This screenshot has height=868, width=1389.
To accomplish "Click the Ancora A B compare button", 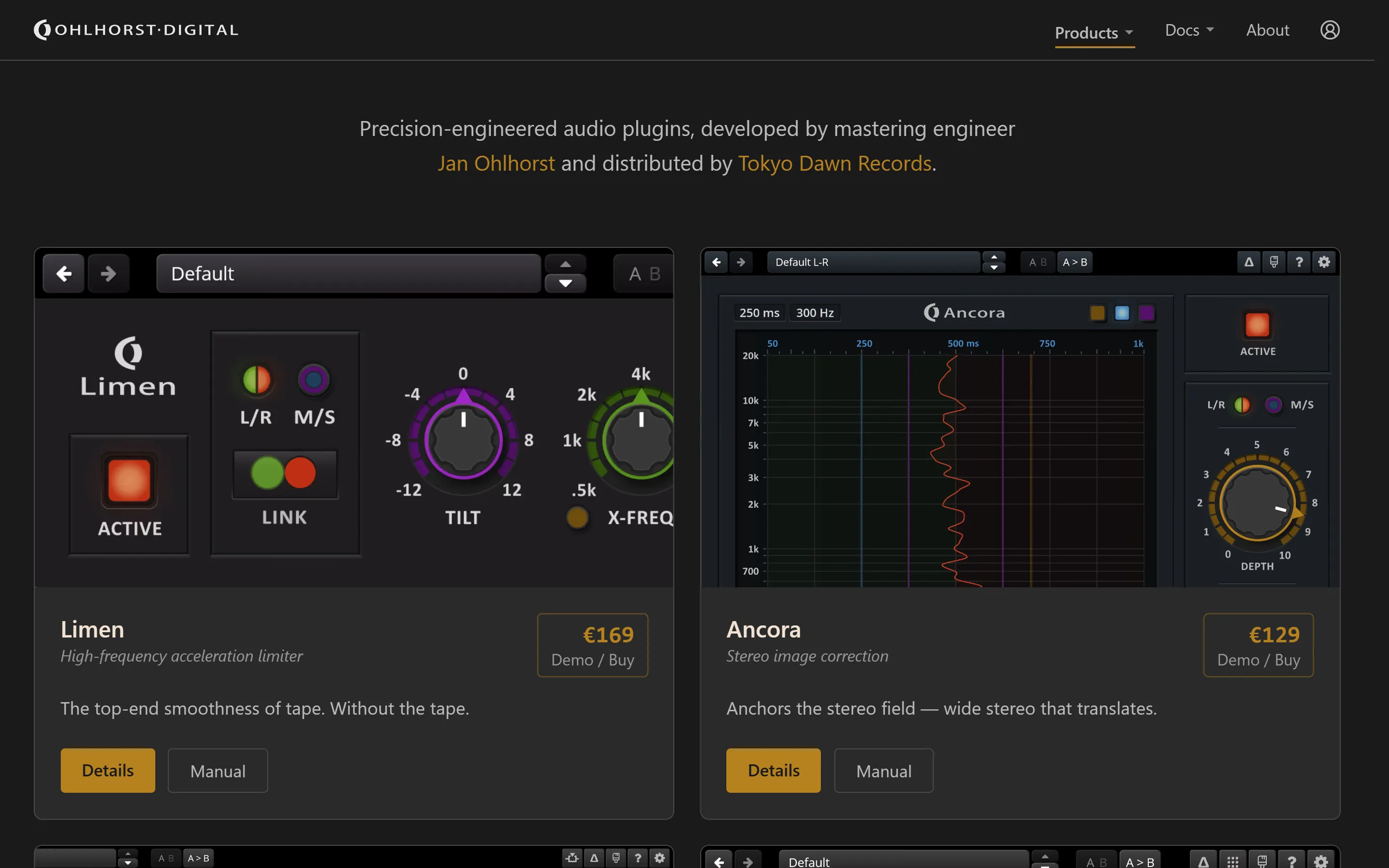I will click(x=1038, y=262).
